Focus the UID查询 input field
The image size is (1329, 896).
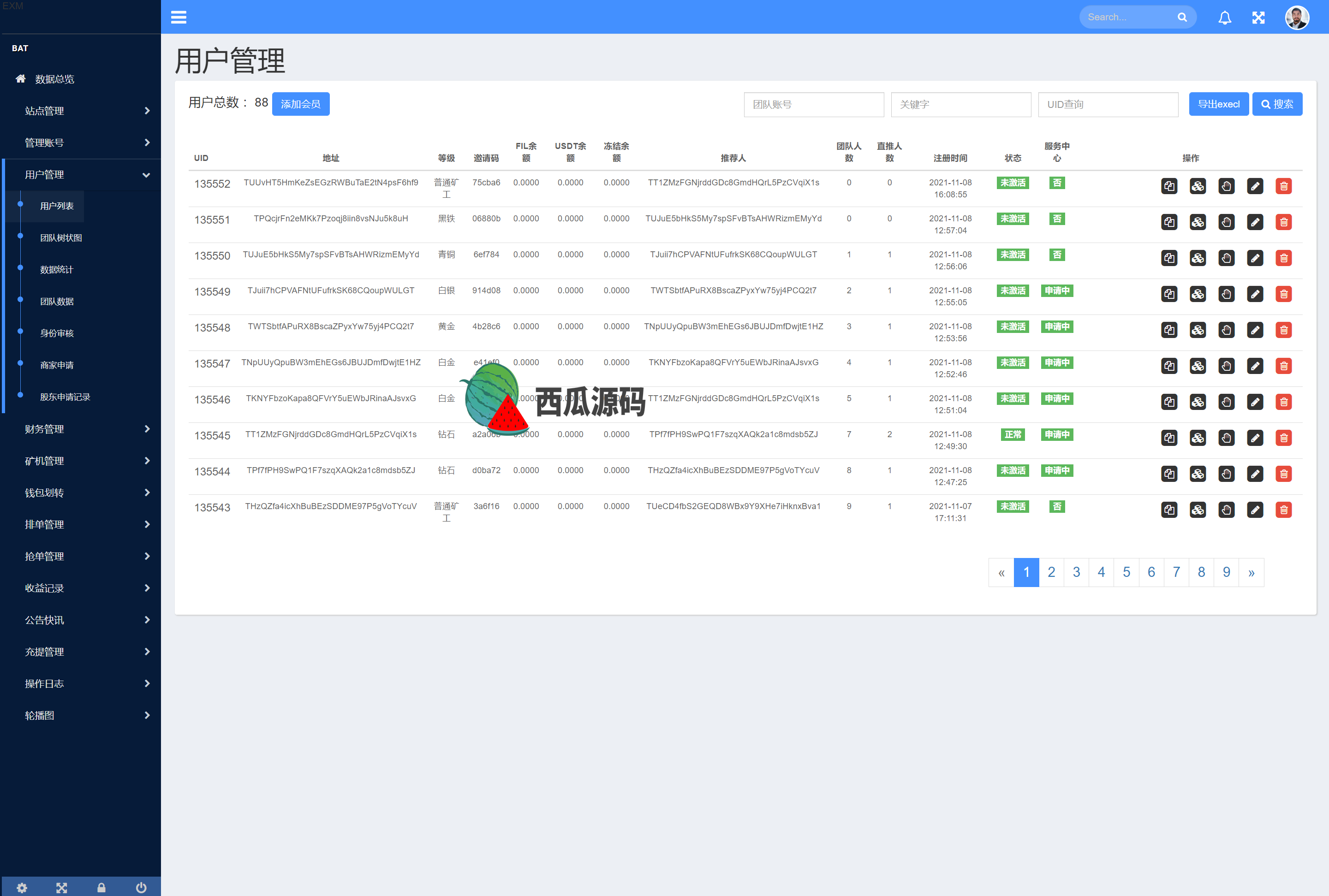(x=1108, y=105)
